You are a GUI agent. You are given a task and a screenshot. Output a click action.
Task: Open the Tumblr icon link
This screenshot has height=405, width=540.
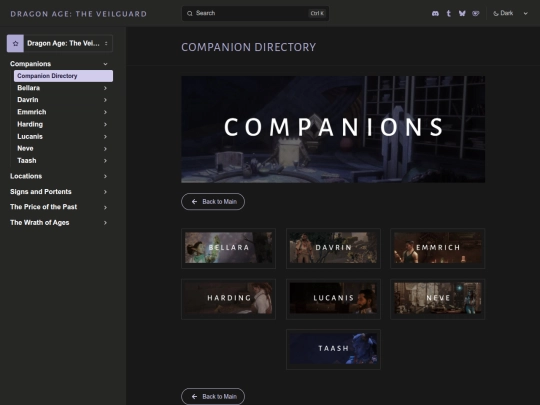448,13
